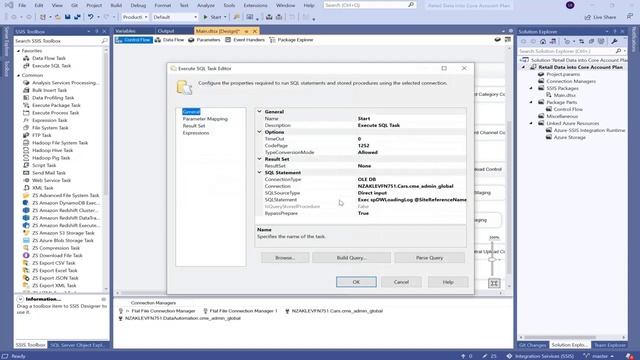Pick the Analysis Services Processing task
The width and height of the screenshot is (640, 360).
[65, 83]
